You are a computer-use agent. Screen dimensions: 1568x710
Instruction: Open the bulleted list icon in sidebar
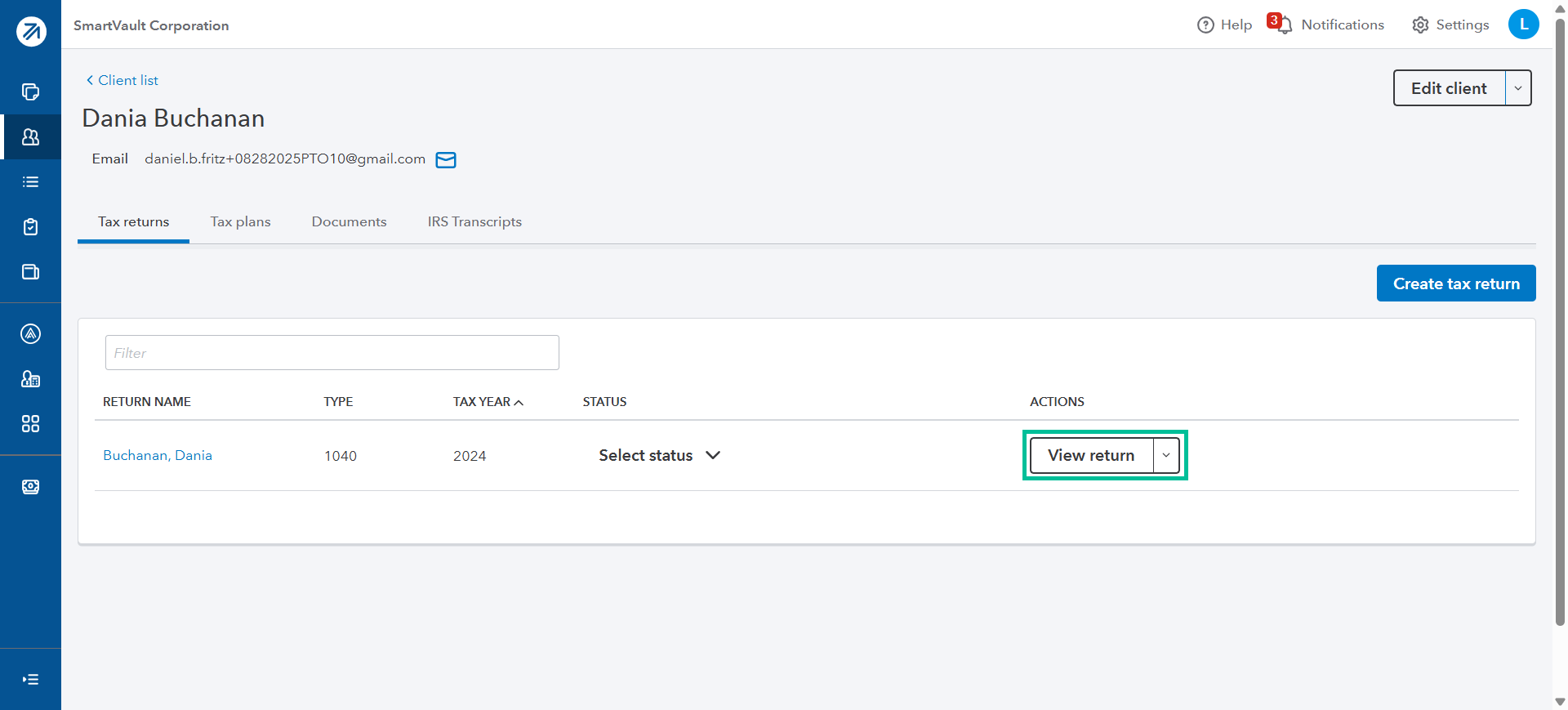[31, 182]
